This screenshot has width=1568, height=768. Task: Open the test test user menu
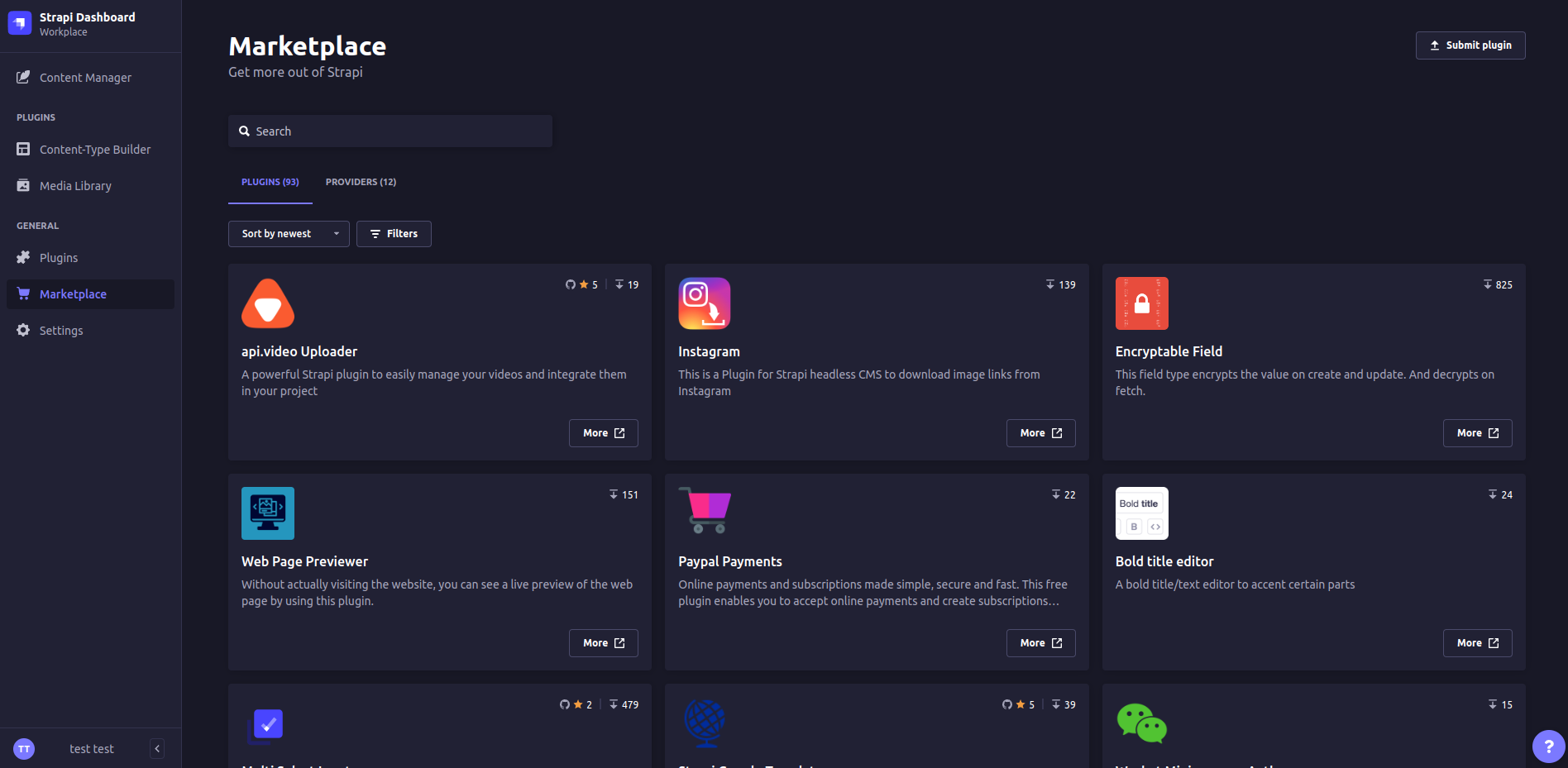(x=92, y=749)
